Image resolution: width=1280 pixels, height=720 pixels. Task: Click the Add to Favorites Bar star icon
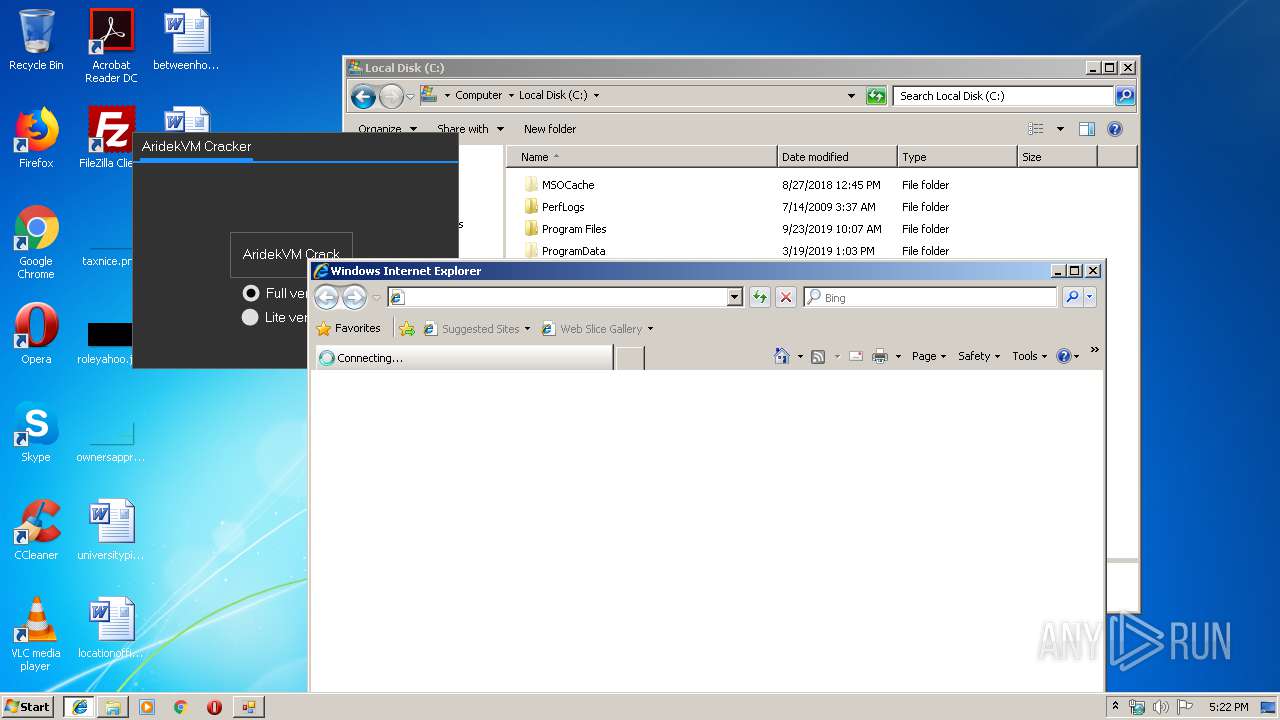click(x=406, y=328)
